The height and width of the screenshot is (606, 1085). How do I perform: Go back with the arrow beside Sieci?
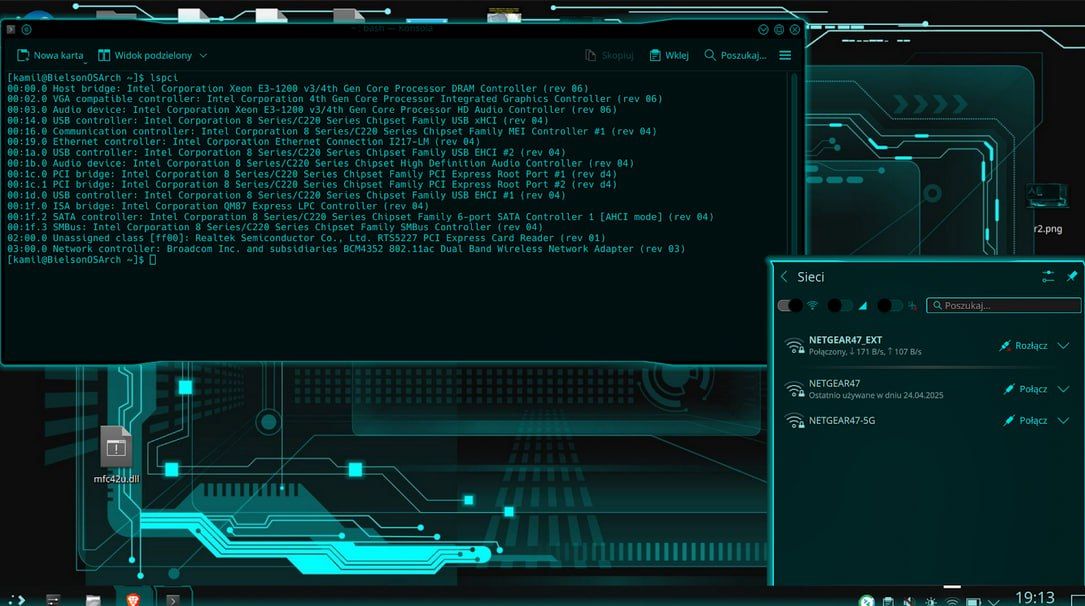[784, 277]
